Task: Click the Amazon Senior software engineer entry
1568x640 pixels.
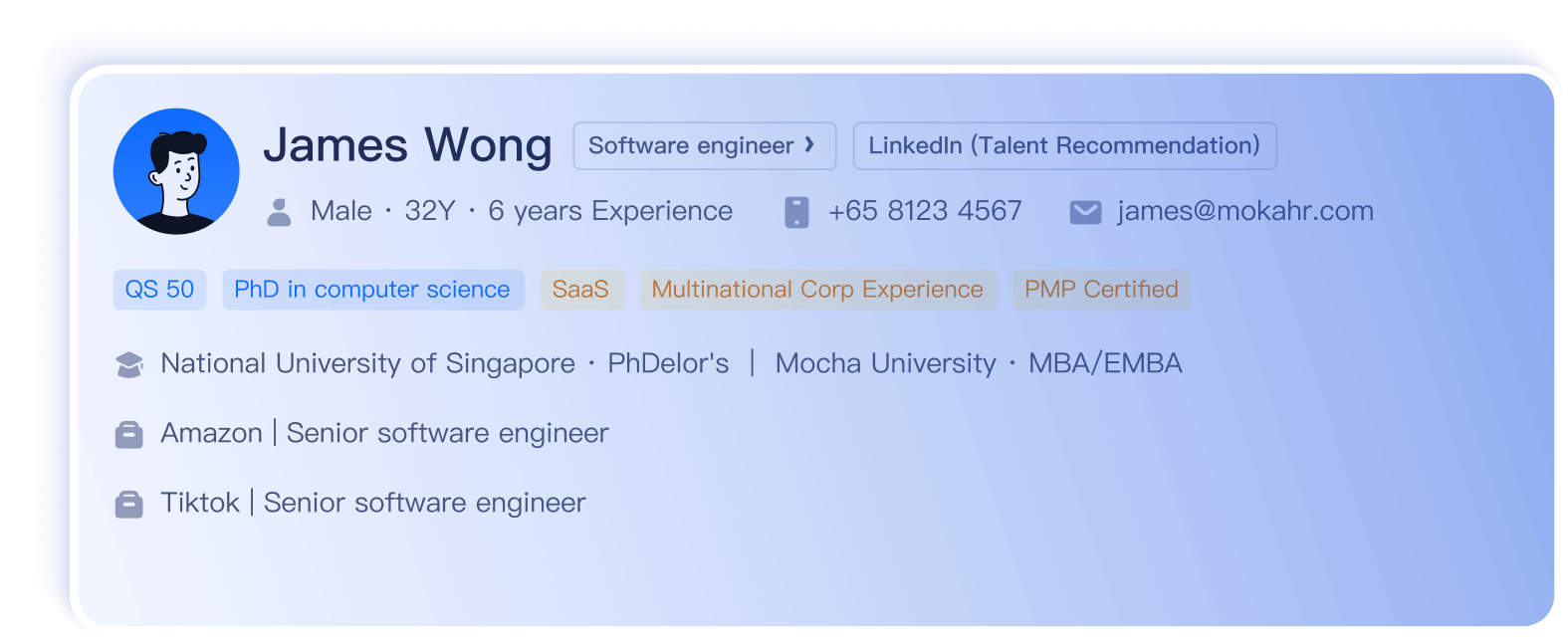Action: click(384, 434)
